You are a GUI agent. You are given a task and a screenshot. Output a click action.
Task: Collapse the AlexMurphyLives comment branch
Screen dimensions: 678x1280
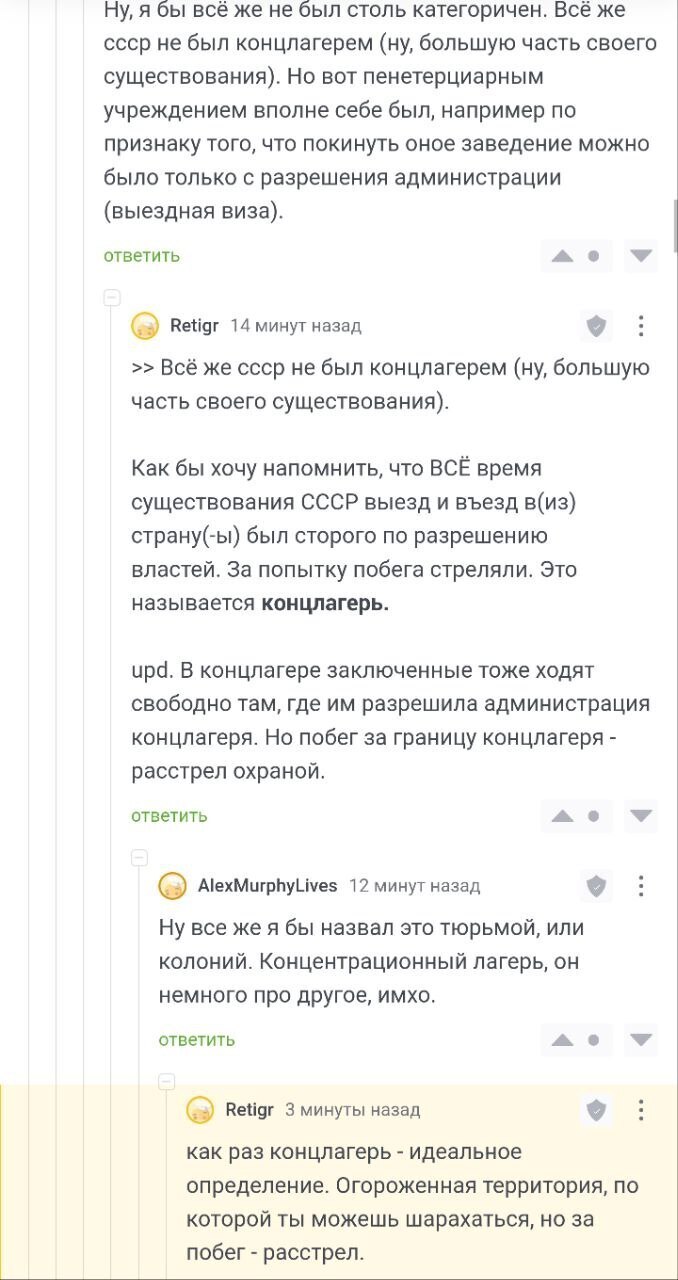coord(140,857)
